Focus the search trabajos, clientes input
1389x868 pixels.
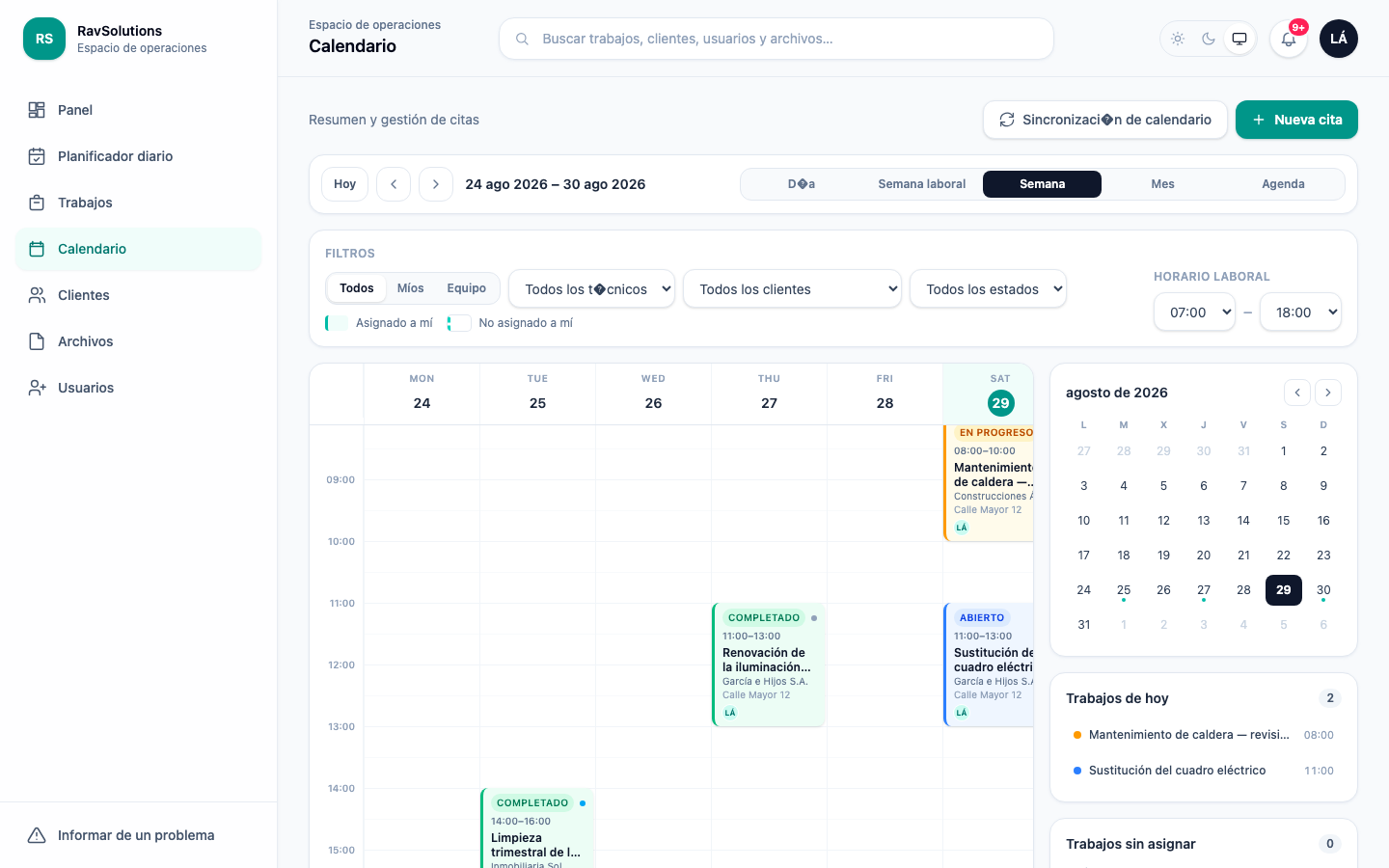[x=776, y=39]
